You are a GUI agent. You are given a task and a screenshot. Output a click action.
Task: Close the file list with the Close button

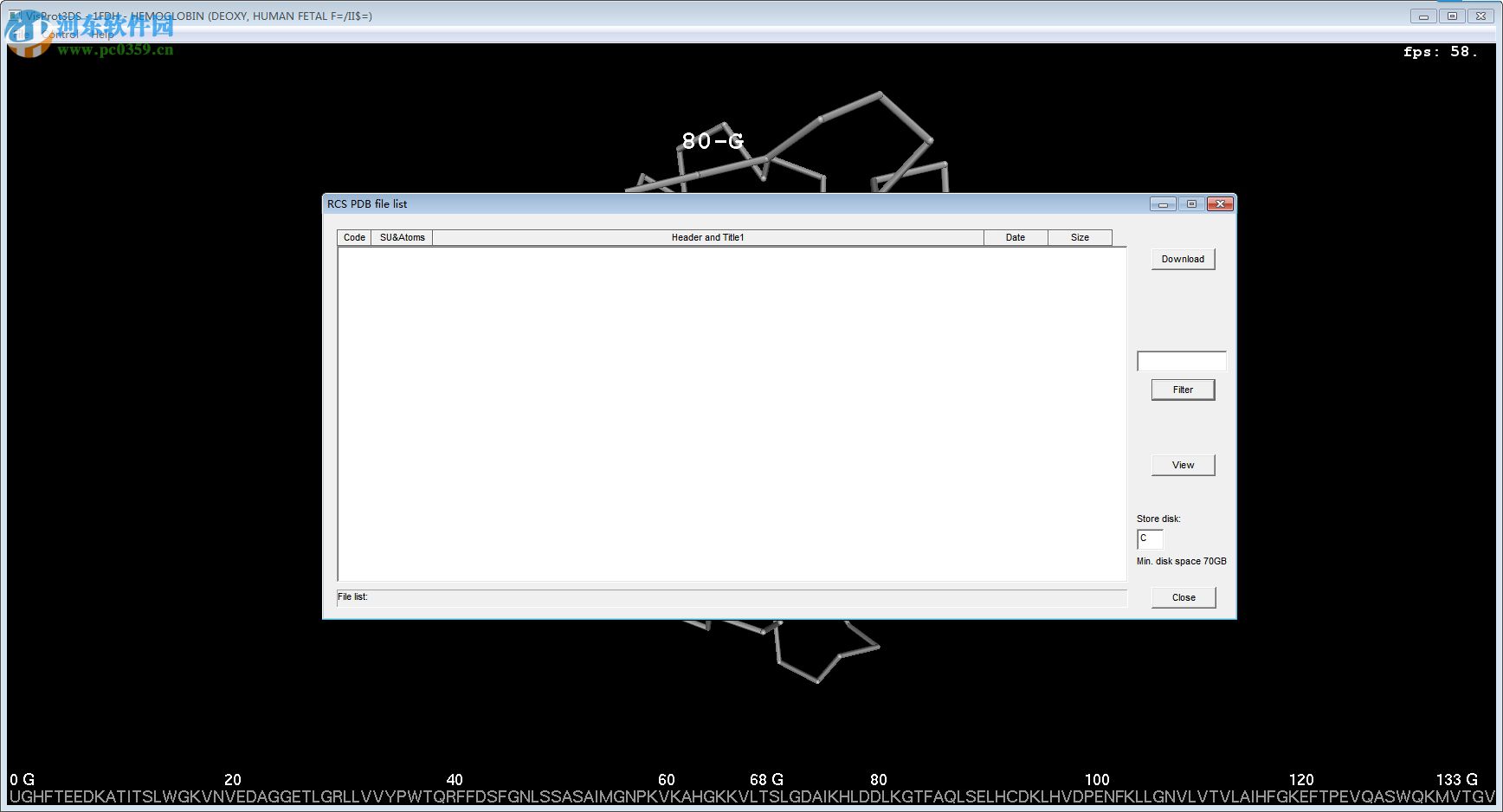coord(1184,597)
